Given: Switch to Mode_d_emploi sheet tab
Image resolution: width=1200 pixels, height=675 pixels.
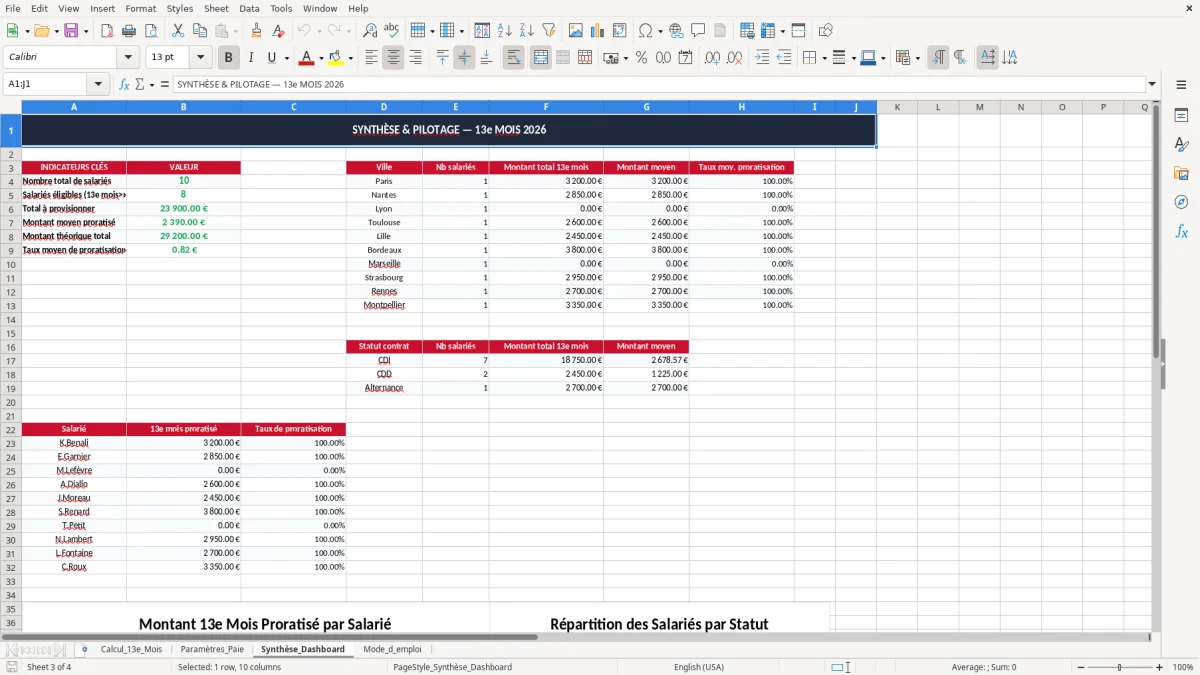Looking at the screenshot, I should tap(392, 649).
